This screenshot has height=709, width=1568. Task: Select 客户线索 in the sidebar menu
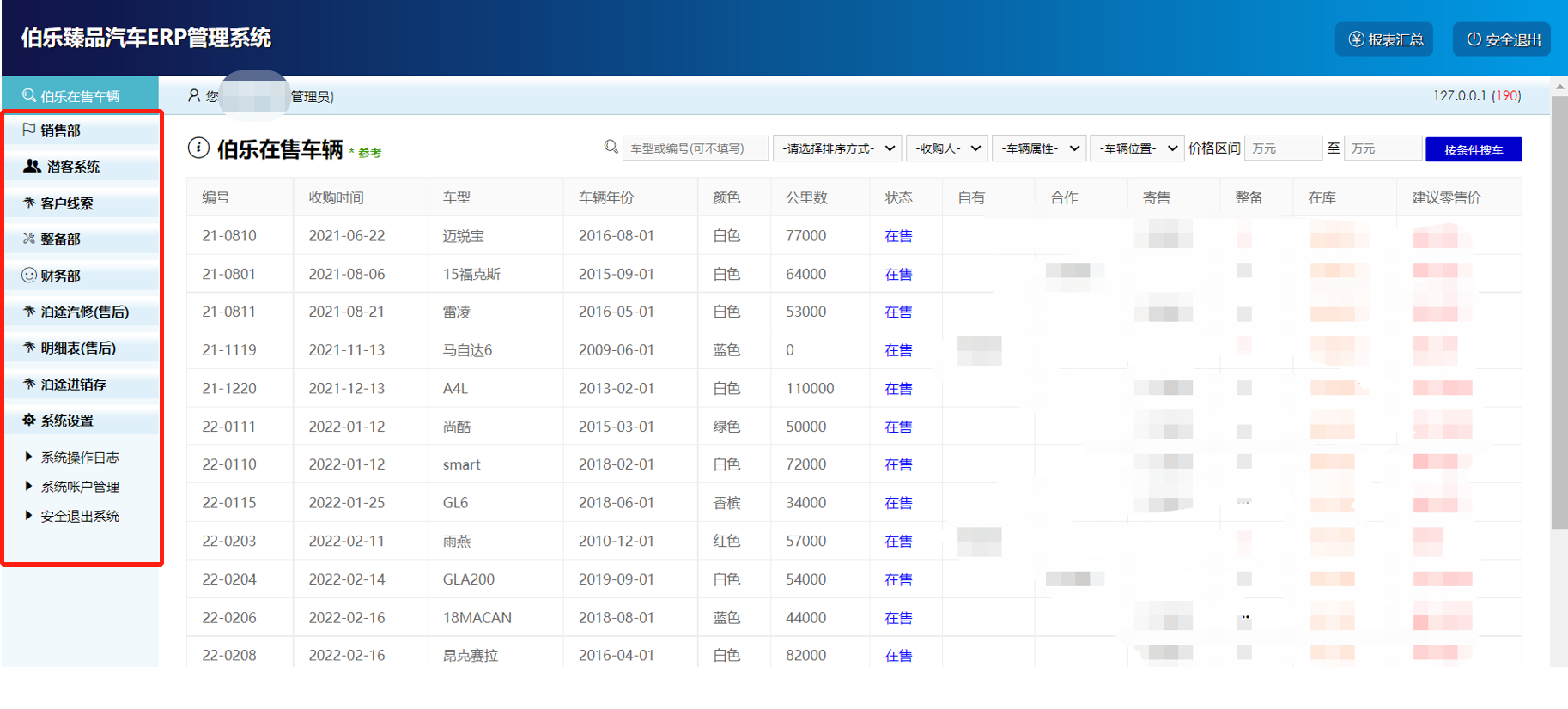coord(67,203)
